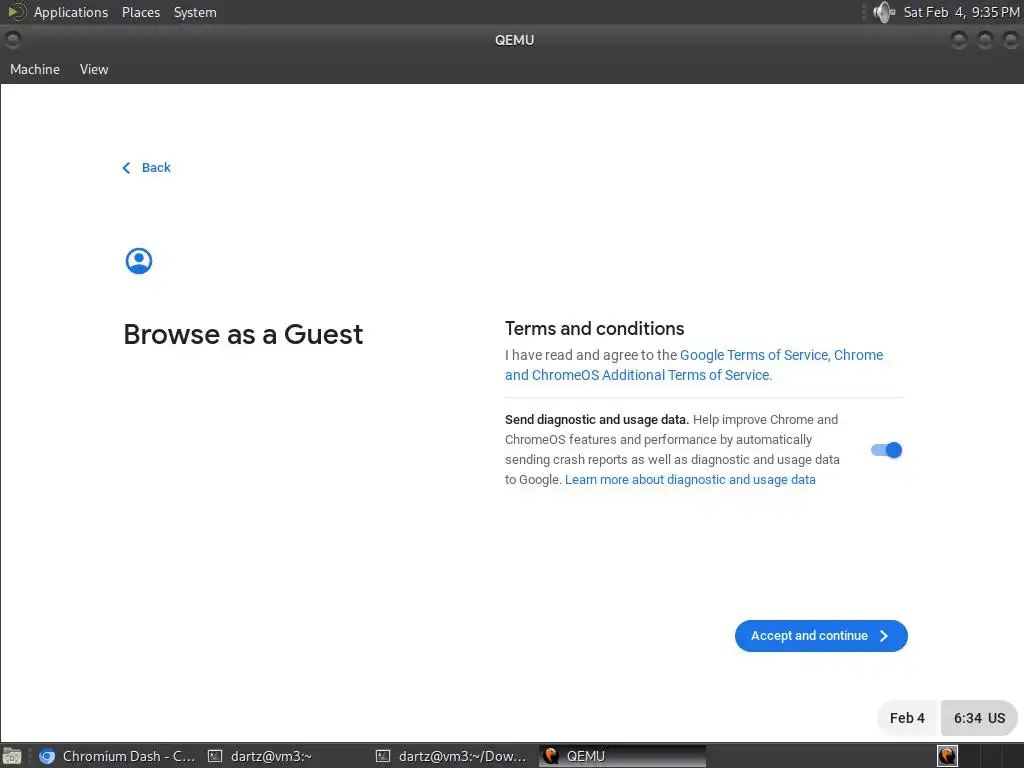Open the System menu
Image resolution: width=1024 pixels, height=768 pixels.
coord(195,12)
